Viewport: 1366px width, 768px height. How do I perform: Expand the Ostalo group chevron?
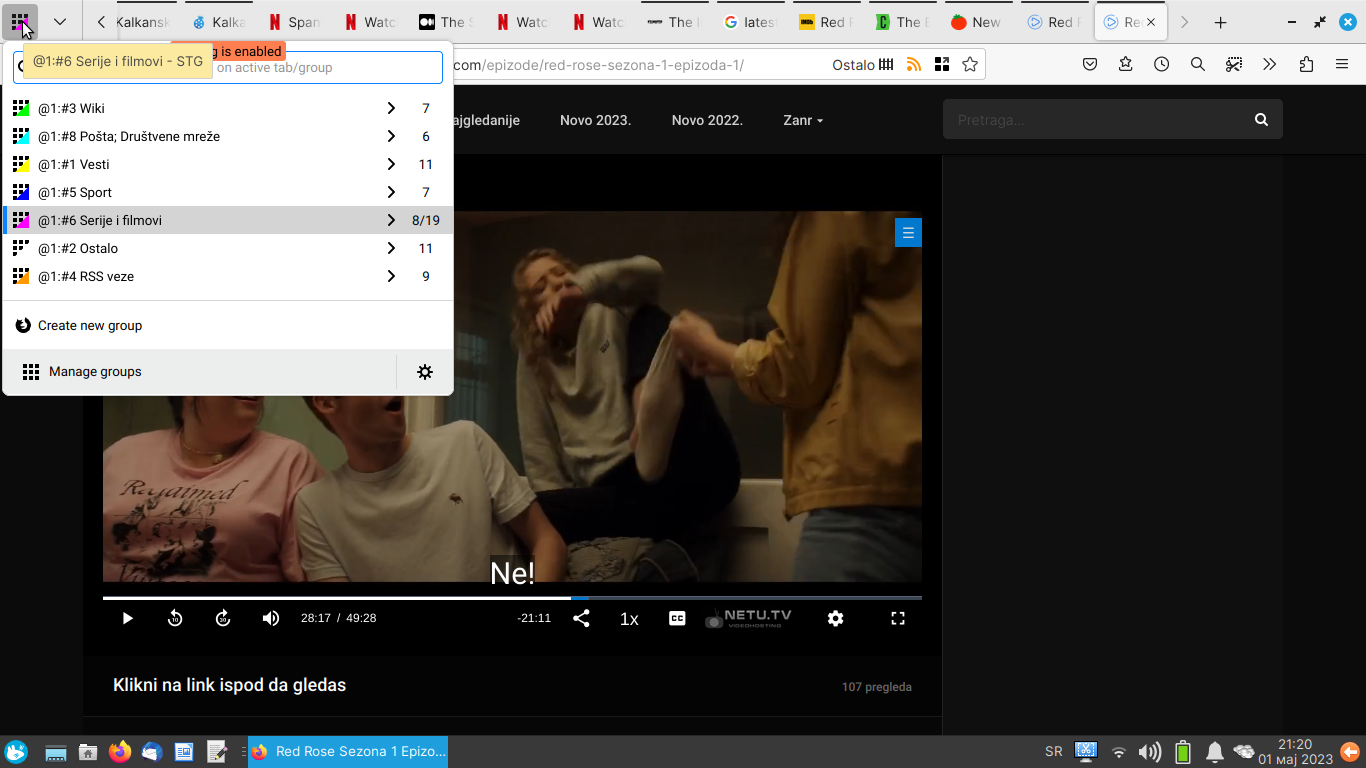[x=391, y=248]
